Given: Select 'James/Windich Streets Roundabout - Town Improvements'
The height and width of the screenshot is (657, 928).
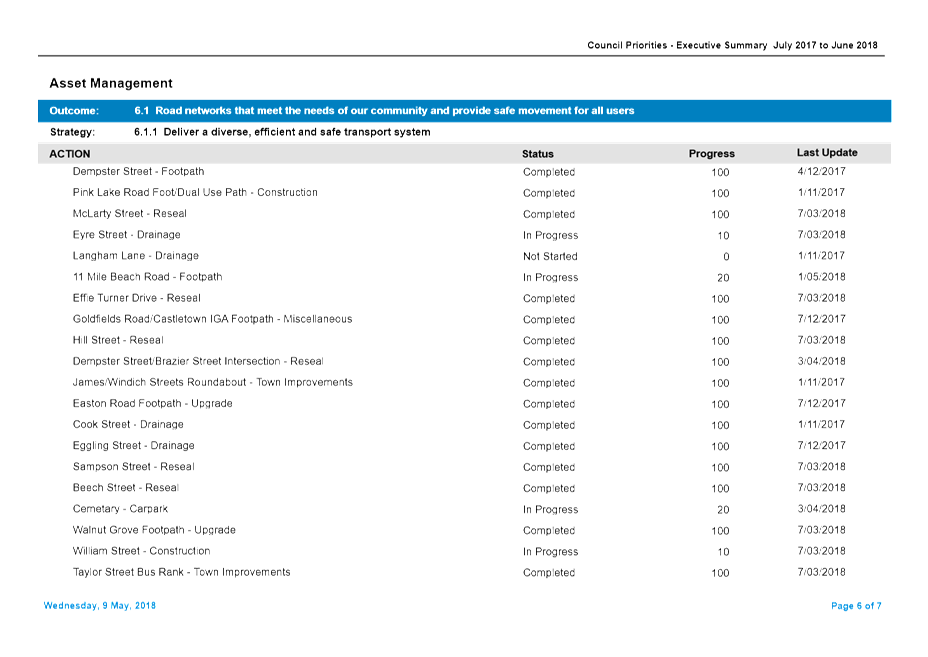Looking at the screenshot, I should click(212, 382).
